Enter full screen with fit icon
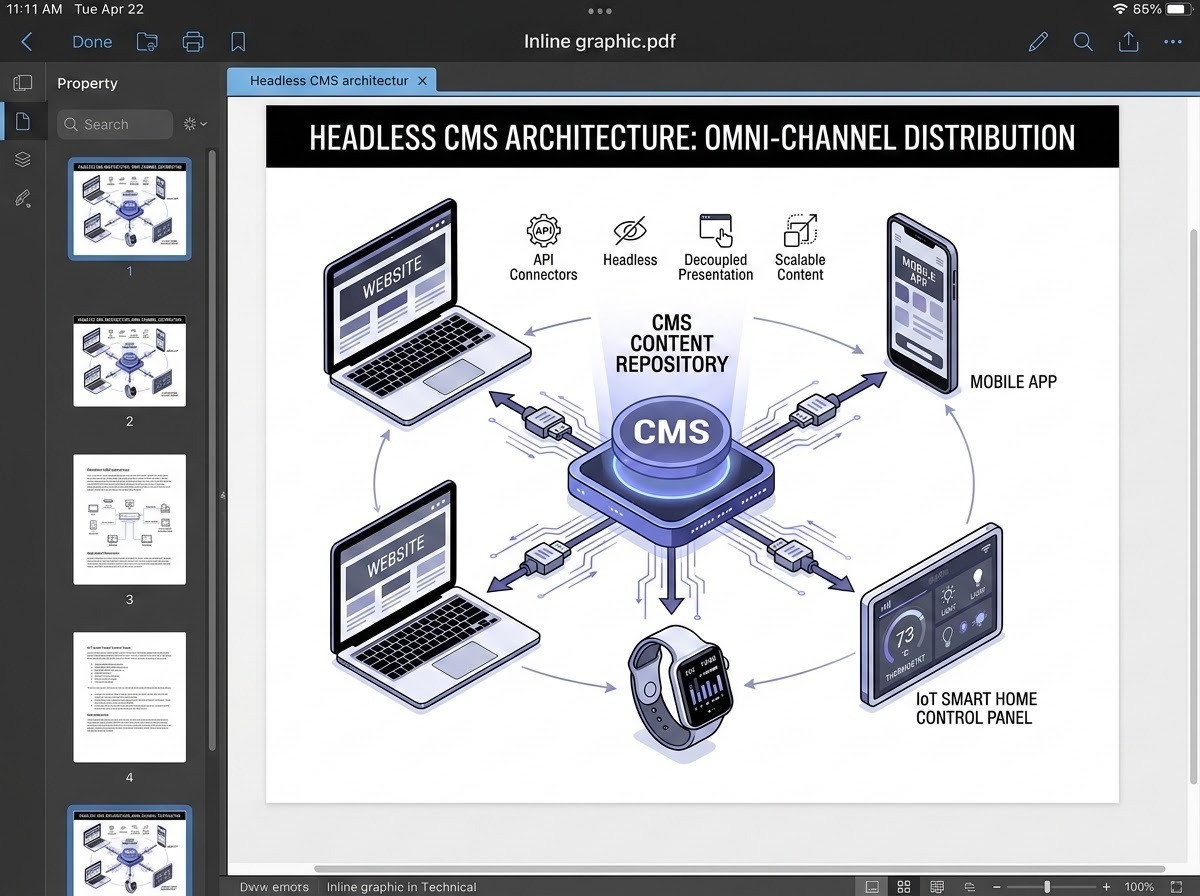The width and height of the screenshot is (1200, 896). pos(1176,886)
